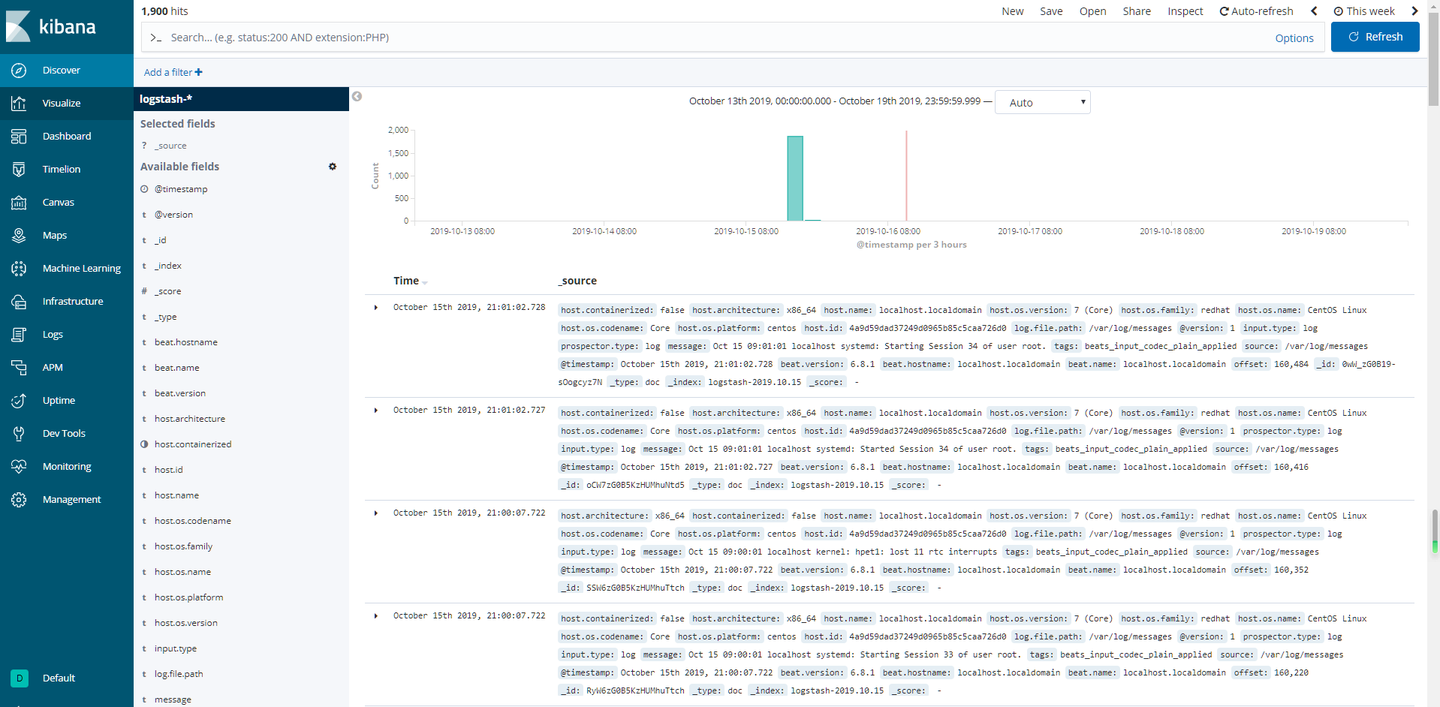Open the Timelion icon
Image resolution: width=1440 pixels, height=707 pixels.
(18, 169)
